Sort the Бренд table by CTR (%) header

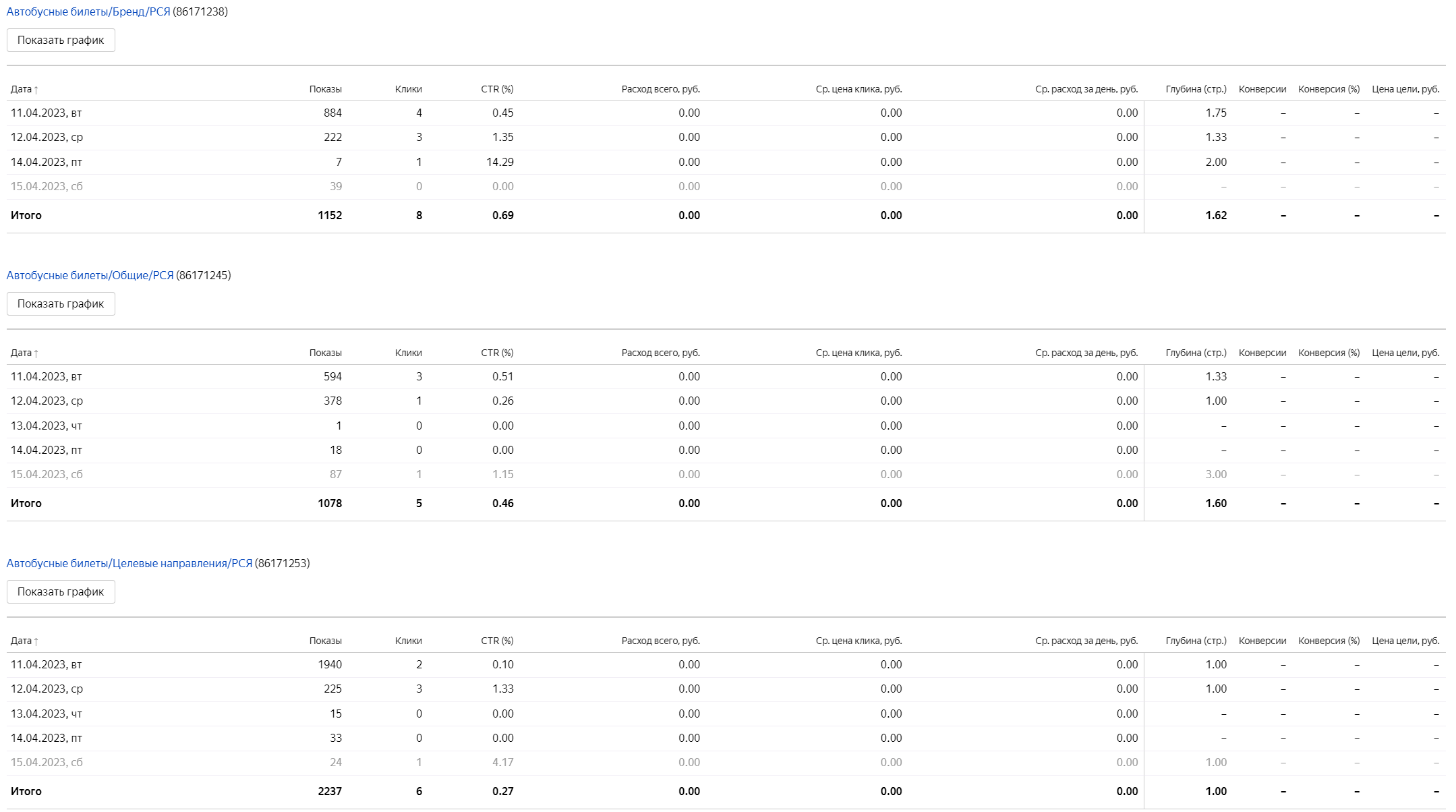click(497, 90)
